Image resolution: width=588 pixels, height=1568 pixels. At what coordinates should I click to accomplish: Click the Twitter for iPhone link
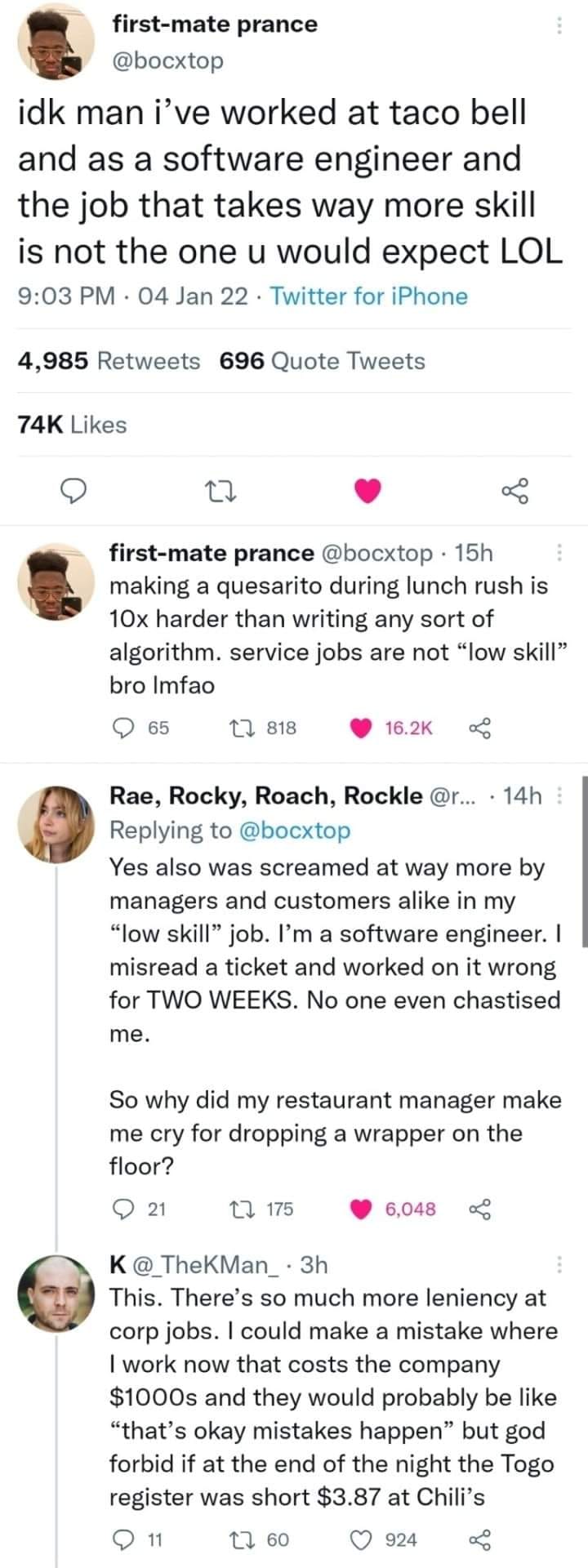(369, 296)
